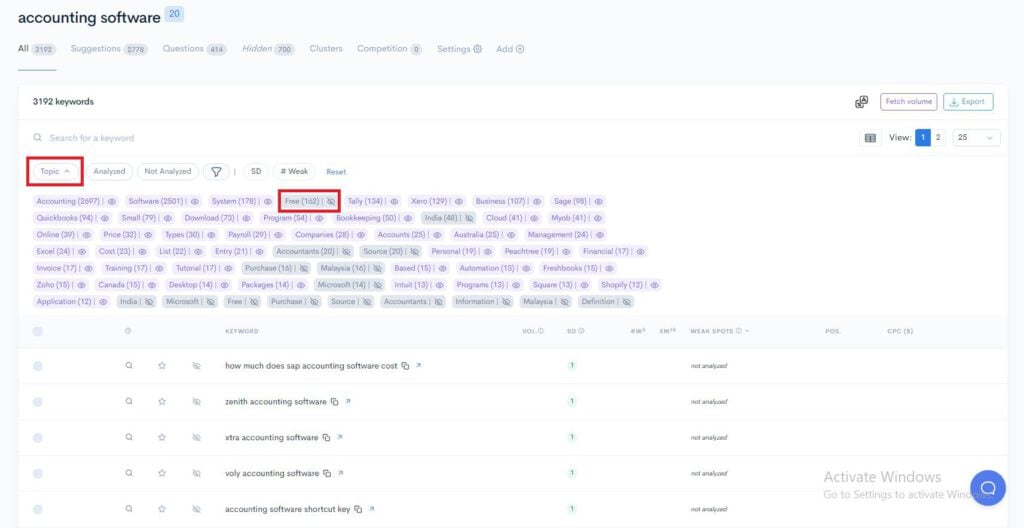Open 'zenith accounting software' external link arrow
The image size is (1024, 528).
348,401
